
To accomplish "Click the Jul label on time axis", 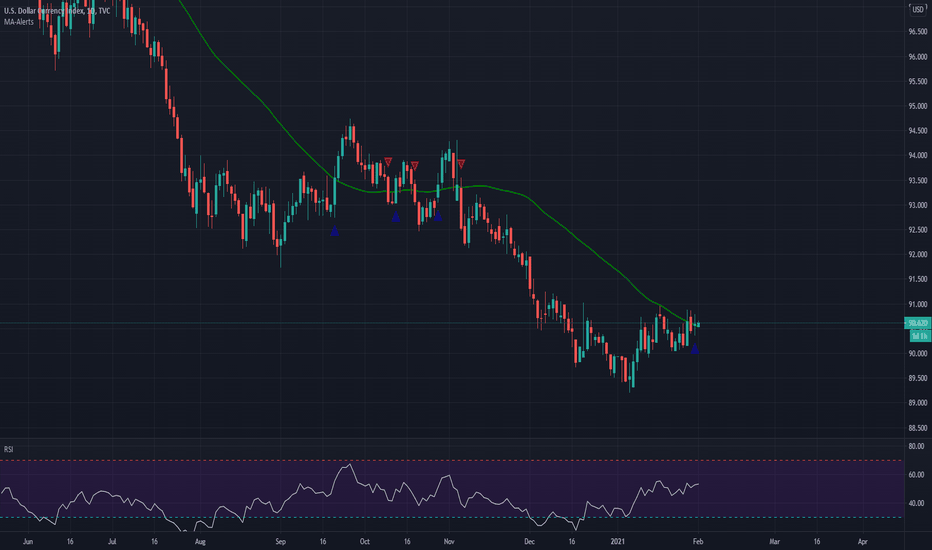I will click(x=112, y=542).
